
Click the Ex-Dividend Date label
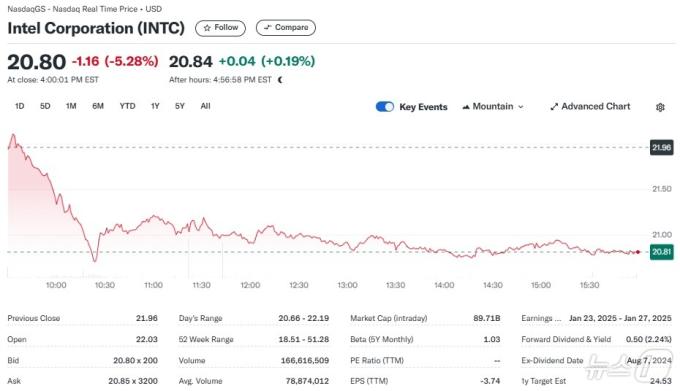[x=552, y=361]
